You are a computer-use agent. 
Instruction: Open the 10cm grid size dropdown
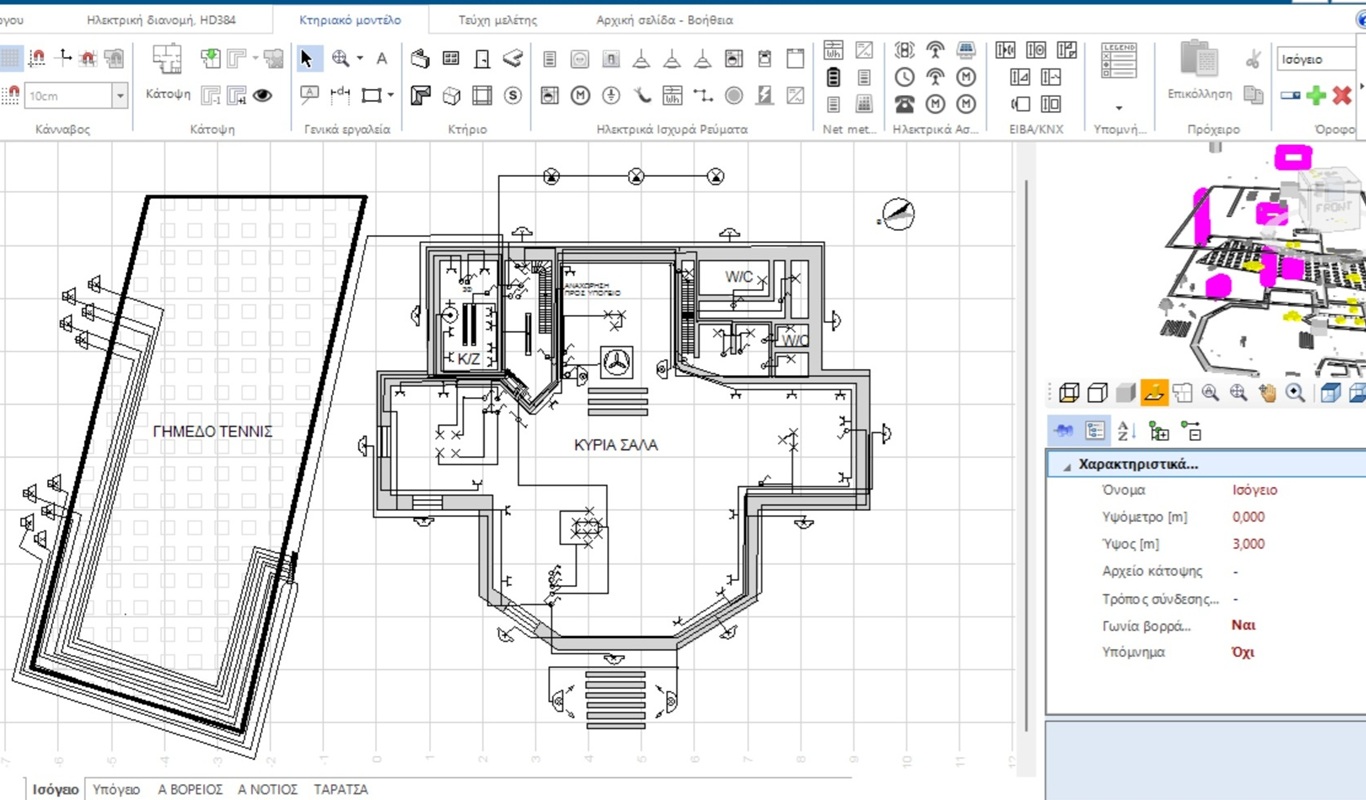click(120, 96)
